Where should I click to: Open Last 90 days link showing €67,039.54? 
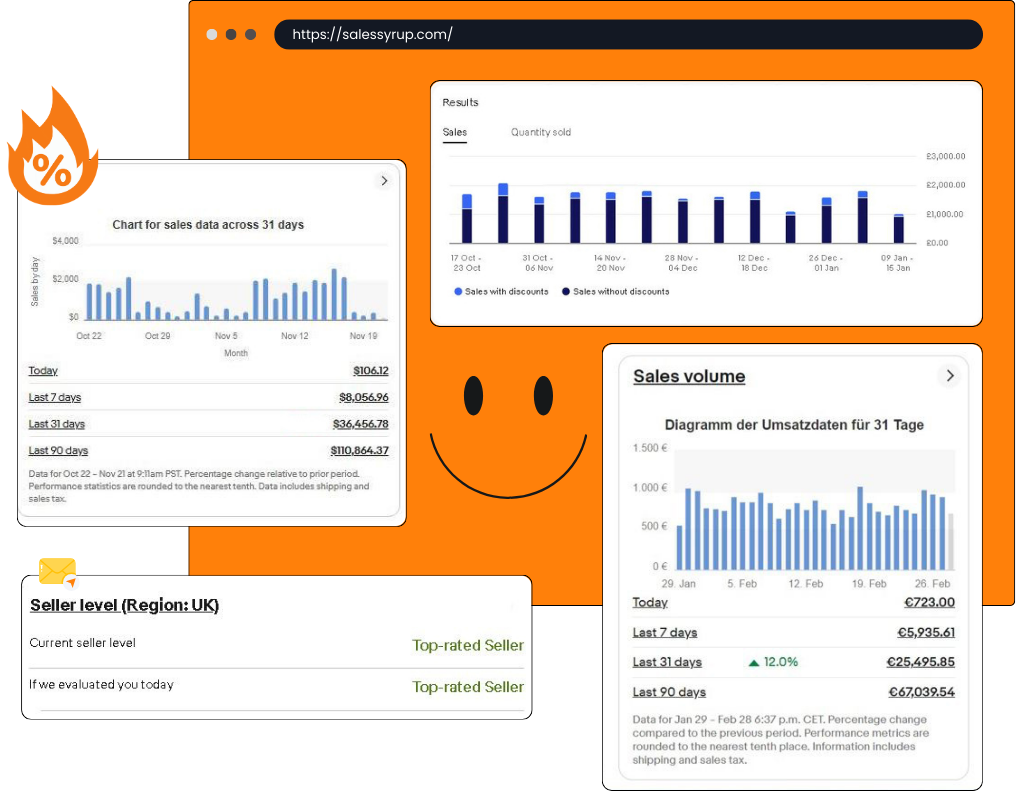[669, 692]
